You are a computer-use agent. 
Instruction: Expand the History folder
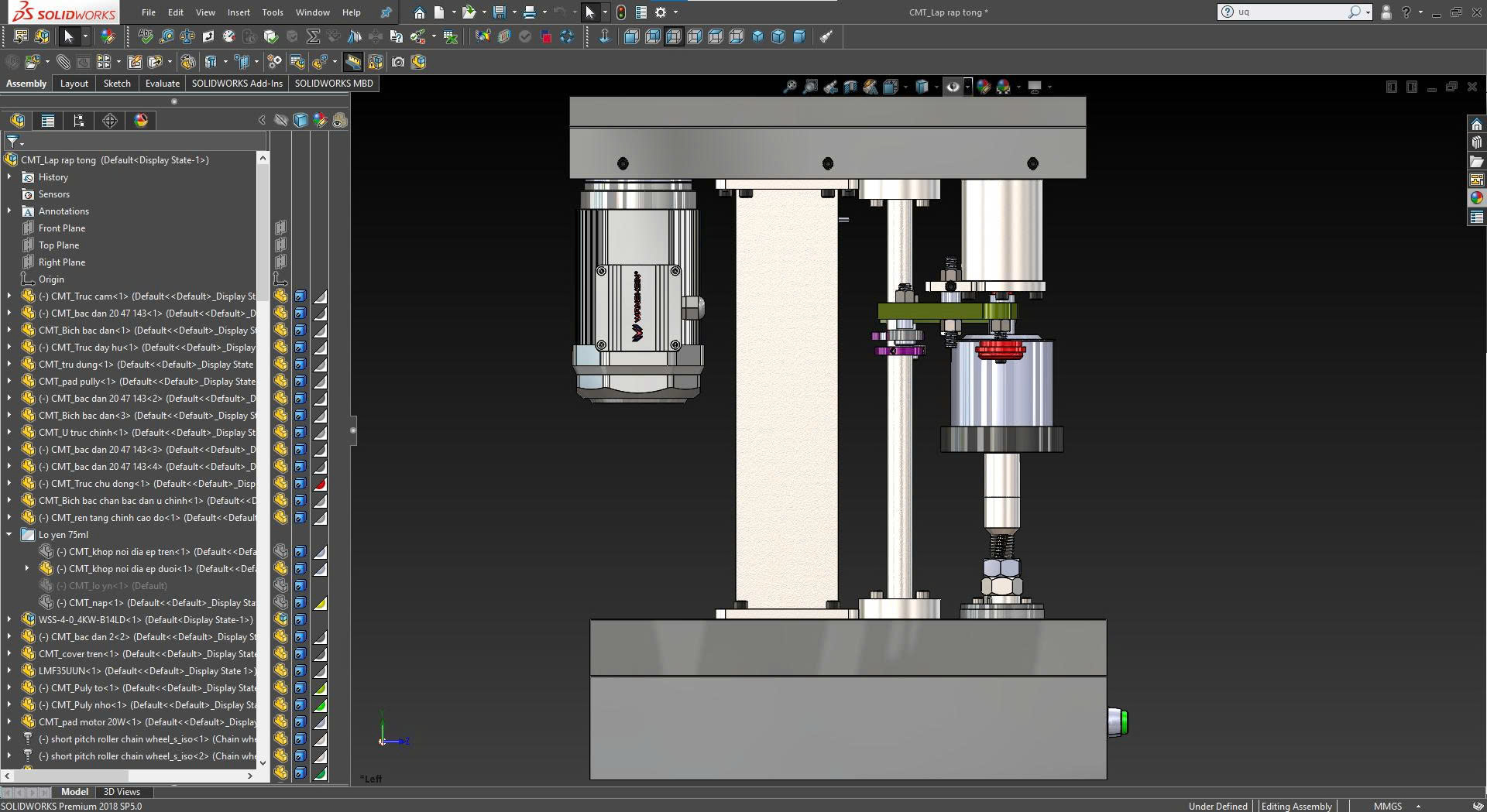pos(9,177)
